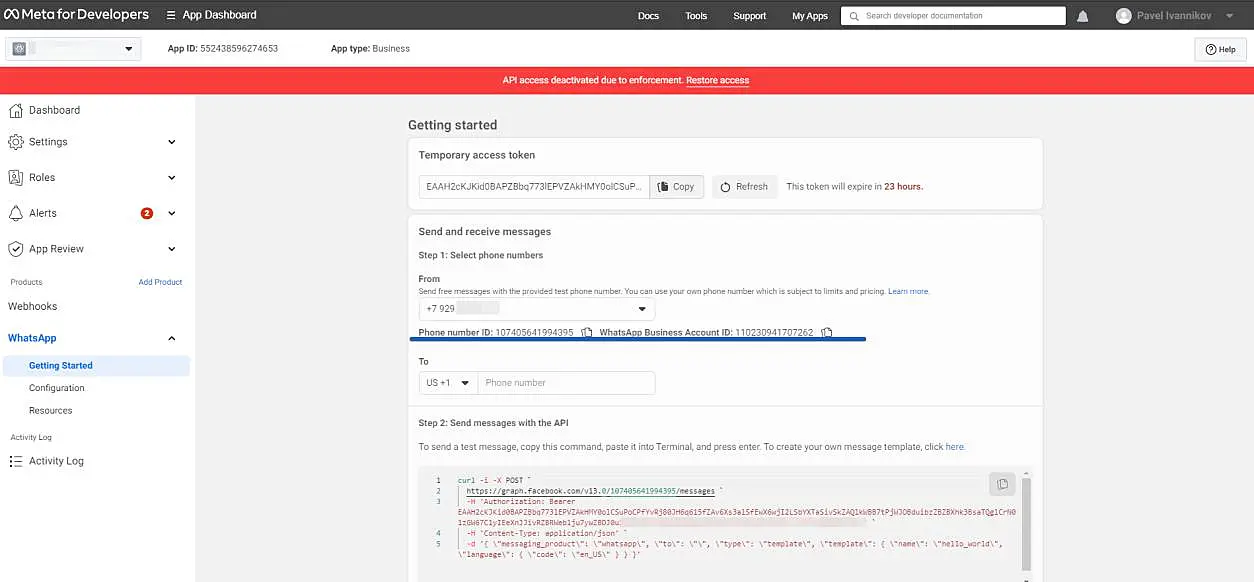
Task: Open the US +1 country code dropdown
Action: (448, 383)
